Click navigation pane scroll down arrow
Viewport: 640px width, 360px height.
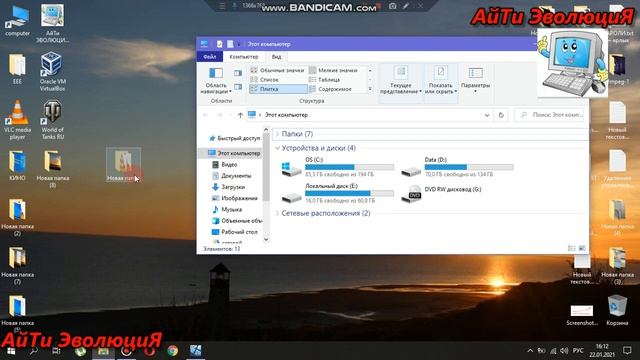[x=266, y=240]
